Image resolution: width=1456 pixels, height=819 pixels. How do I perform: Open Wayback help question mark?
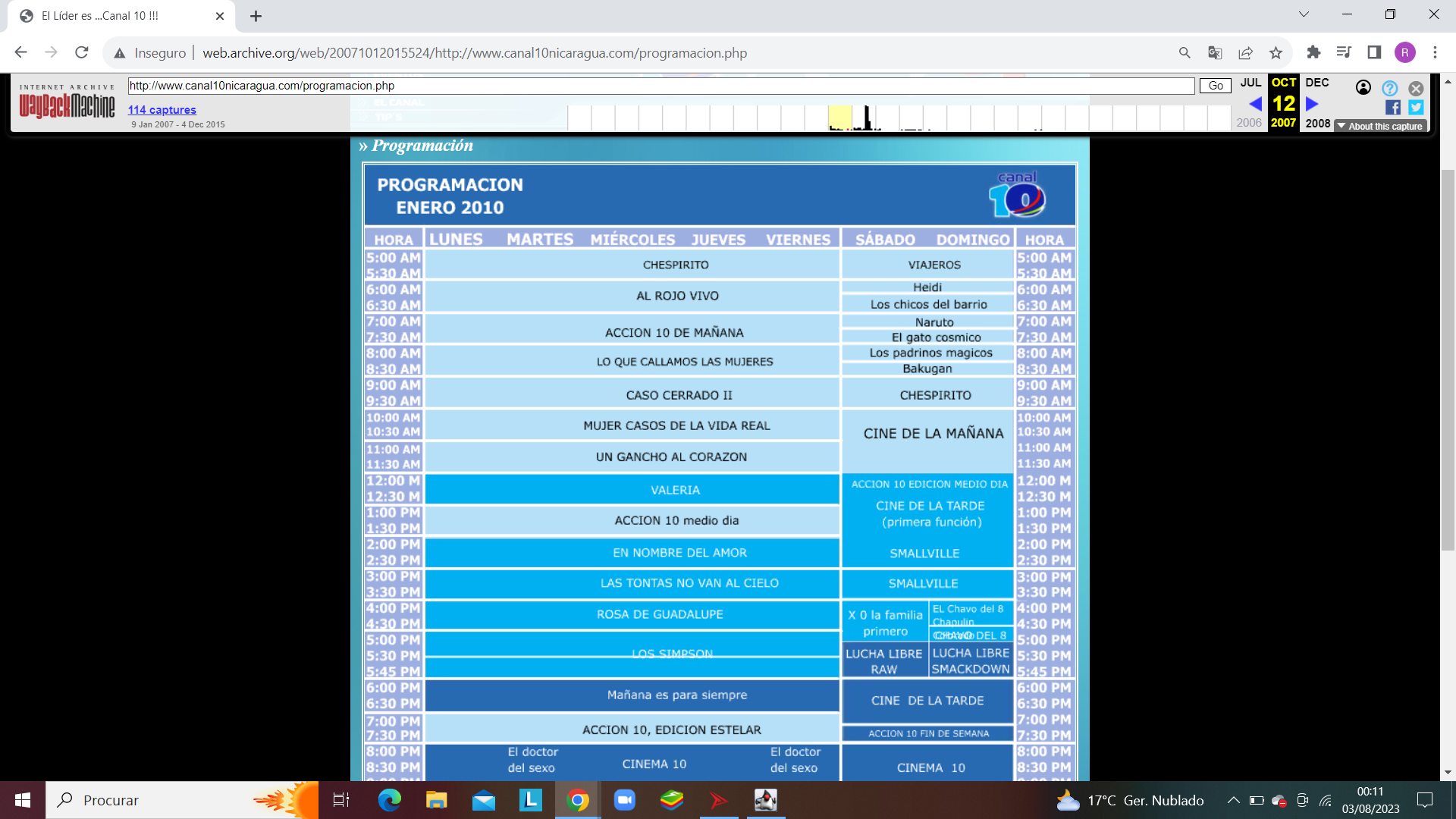(1389, 88)
